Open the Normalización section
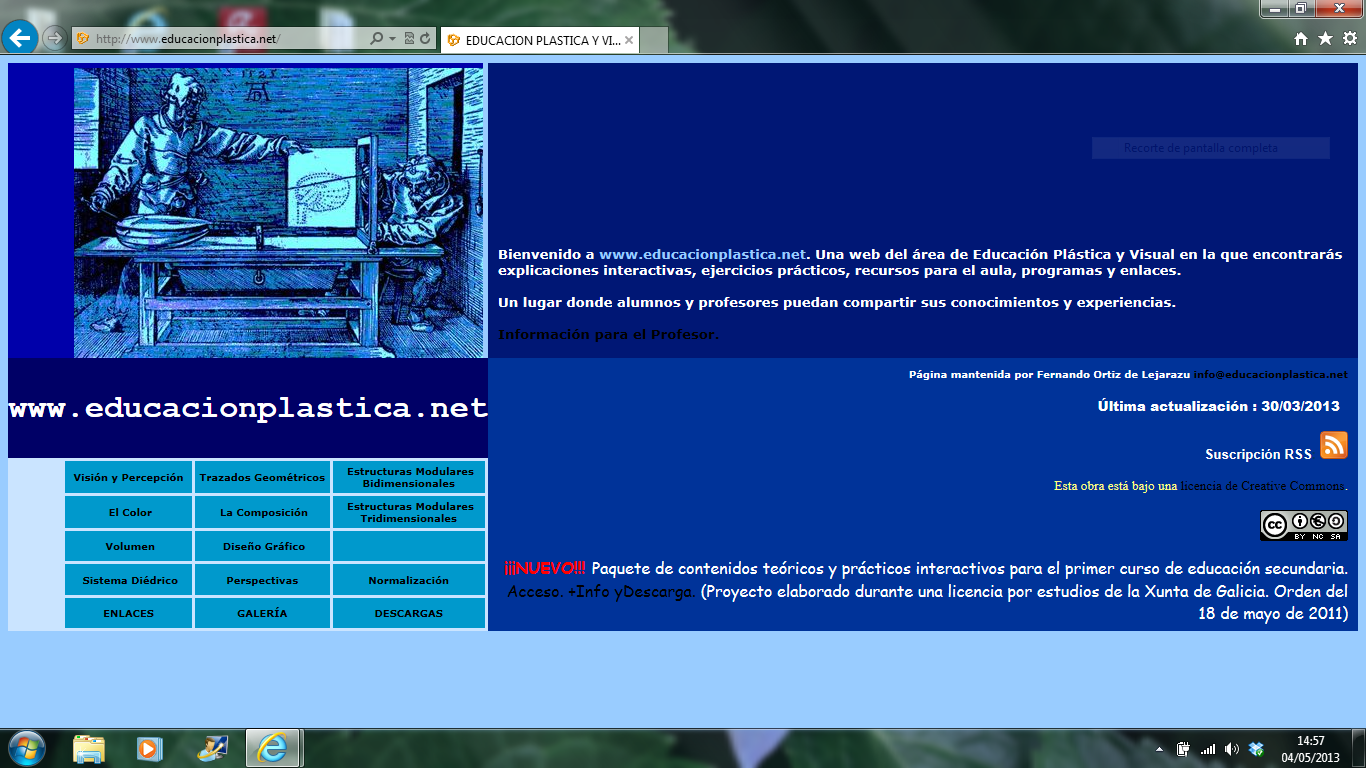This screenshot has width=1366, height=768. pos(410,580)
